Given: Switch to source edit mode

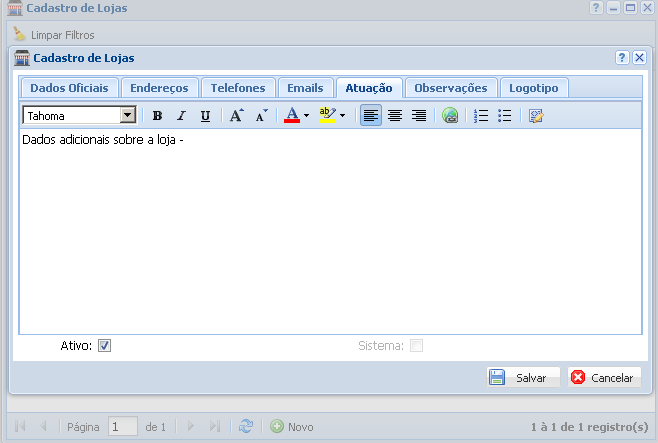Looking at the screenshot, I should tap(536, 116).
